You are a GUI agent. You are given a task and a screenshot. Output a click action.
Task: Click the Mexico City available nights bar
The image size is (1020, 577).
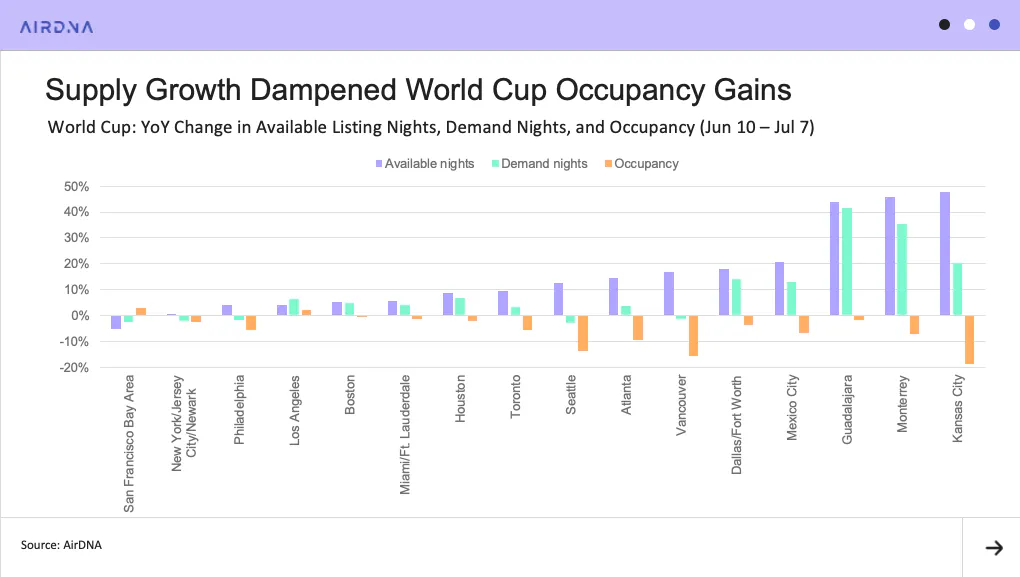779,289
